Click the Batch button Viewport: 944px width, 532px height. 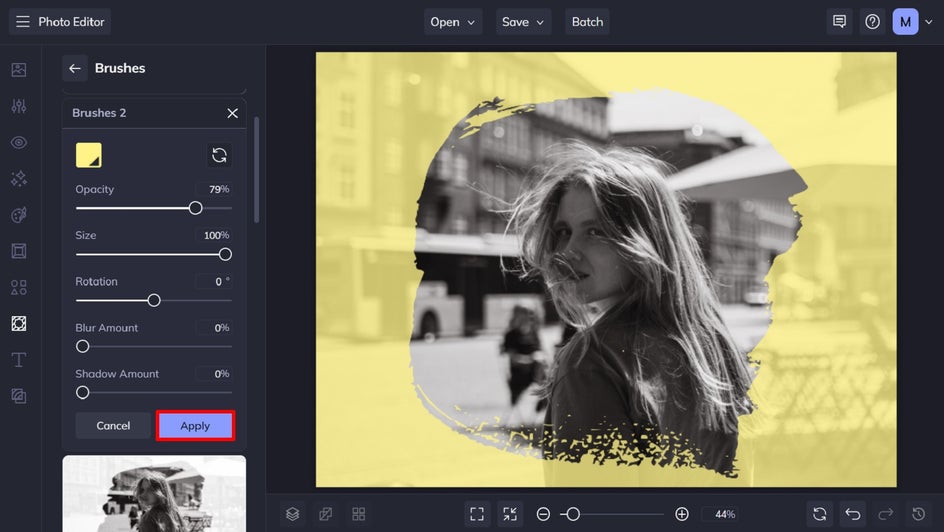(587, 22)
